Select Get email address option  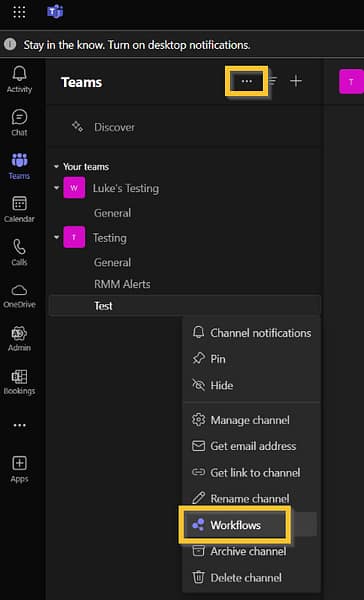[x=251, y=446]
